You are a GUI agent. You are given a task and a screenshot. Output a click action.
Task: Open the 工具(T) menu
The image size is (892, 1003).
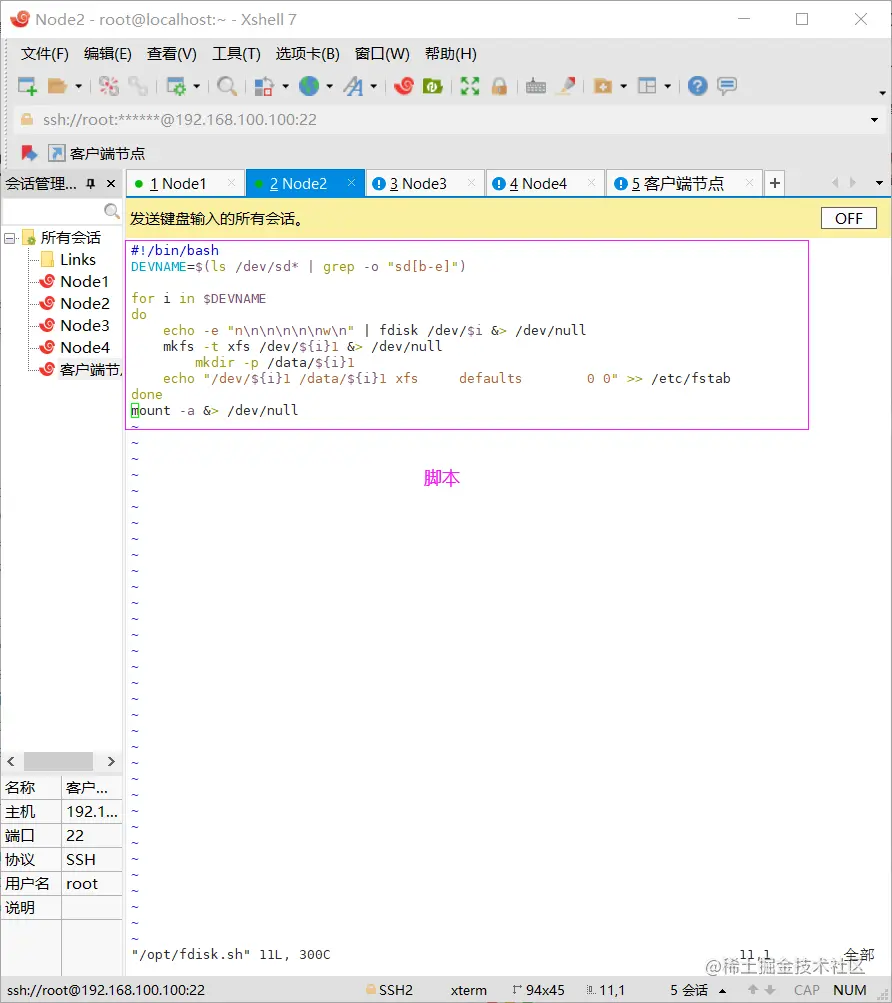pyautogui.click(x=236, y=54)
